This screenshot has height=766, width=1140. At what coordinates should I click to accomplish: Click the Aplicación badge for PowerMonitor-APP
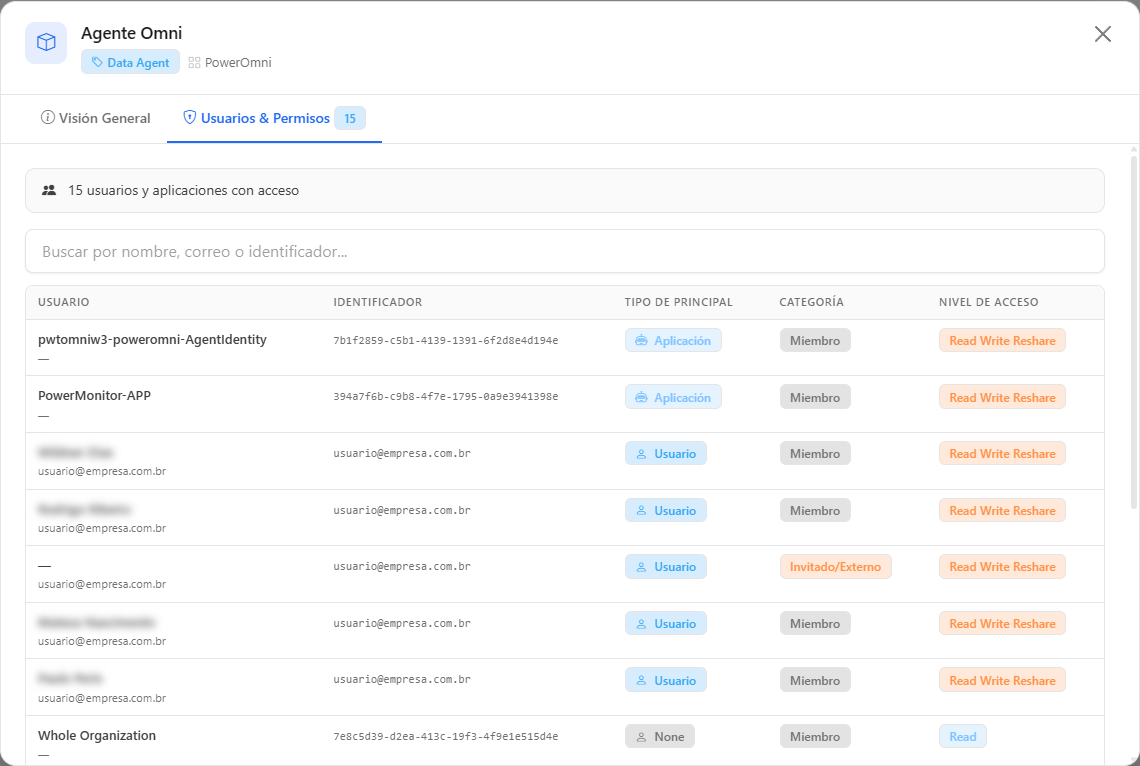673,397
